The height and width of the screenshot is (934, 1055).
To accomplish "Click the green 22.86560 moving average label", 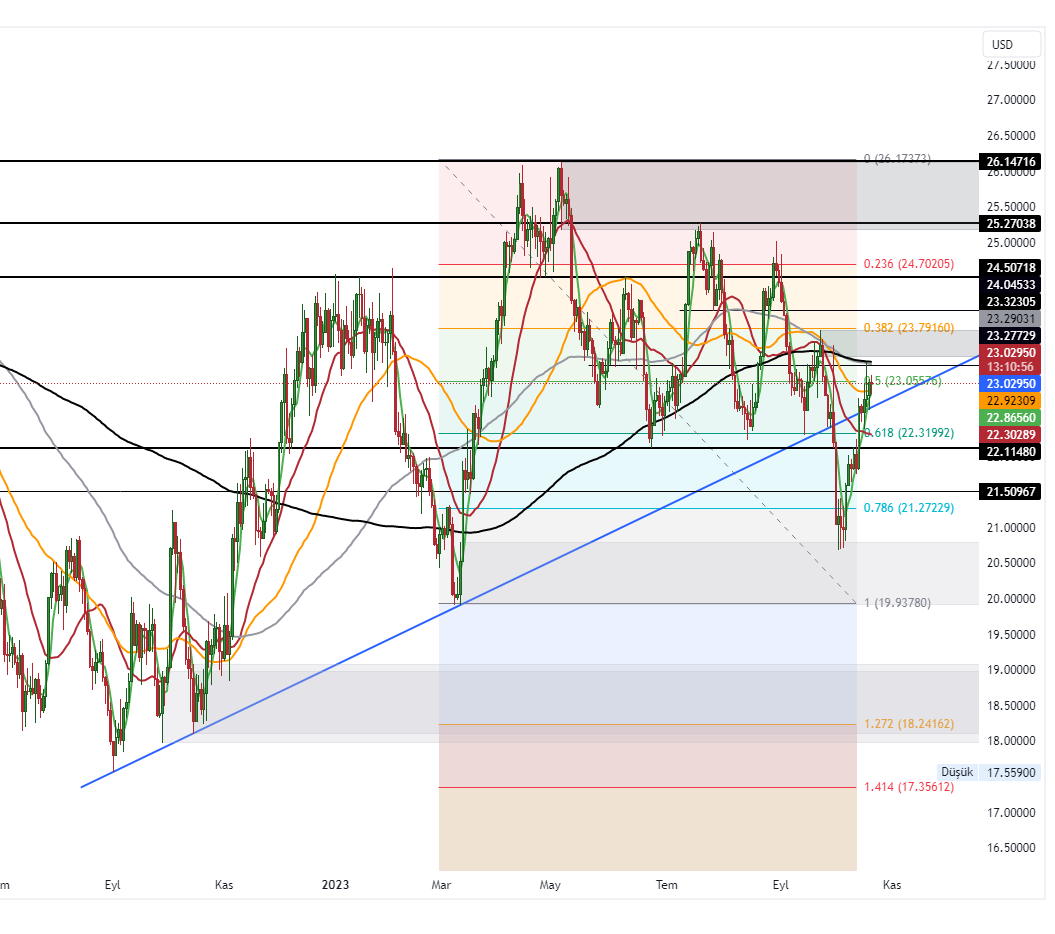I will [1010, 417].
